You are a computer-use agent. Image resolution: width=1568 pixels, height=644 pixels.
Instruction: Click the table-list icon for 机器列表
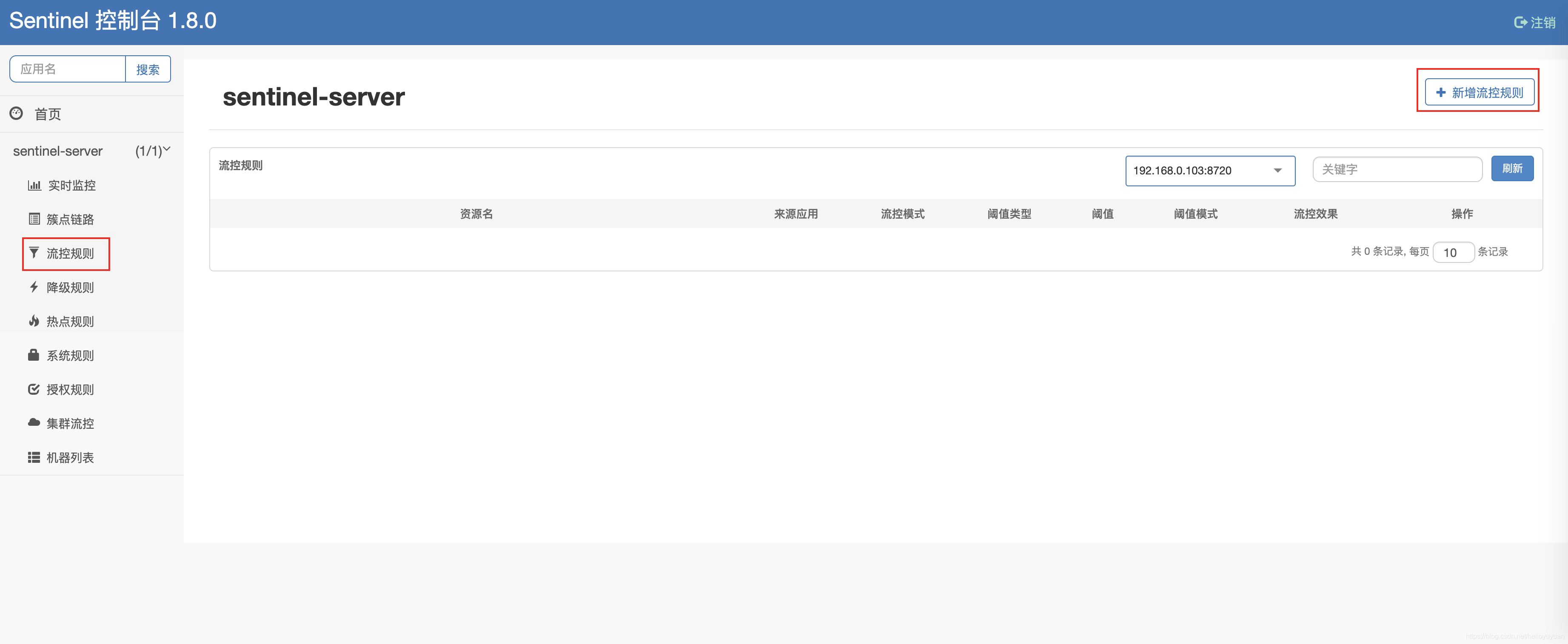(x=34, y=457)
